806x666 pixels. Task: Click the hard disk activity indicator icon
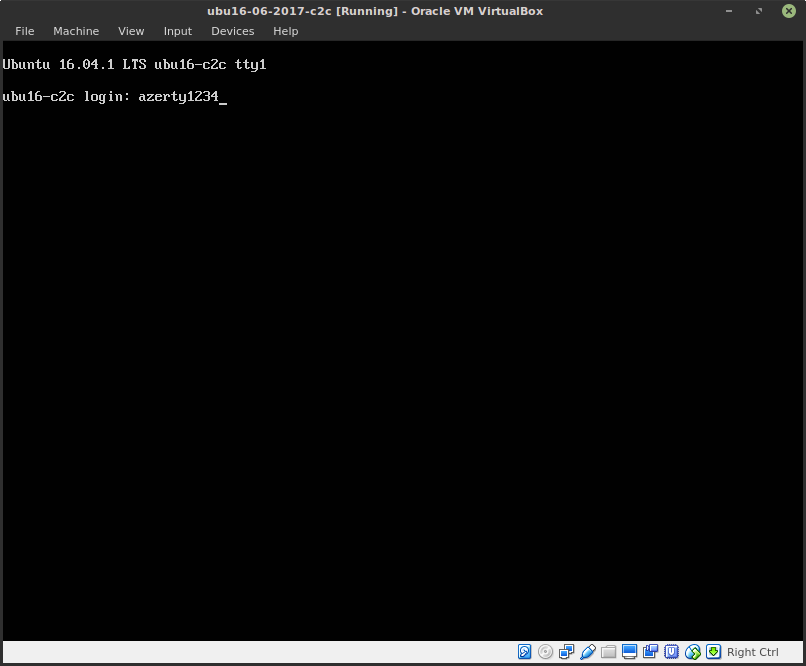click(525, 652)
